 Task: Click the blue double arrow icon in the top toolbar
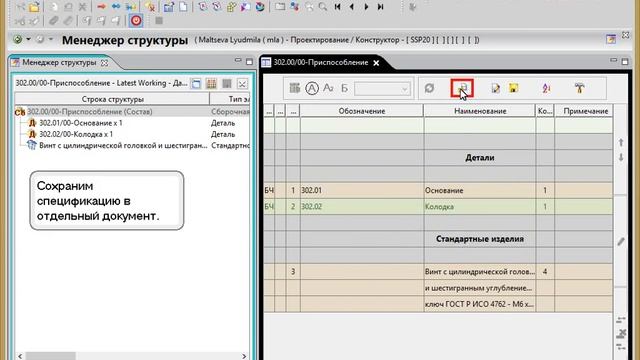pos(116,7)
